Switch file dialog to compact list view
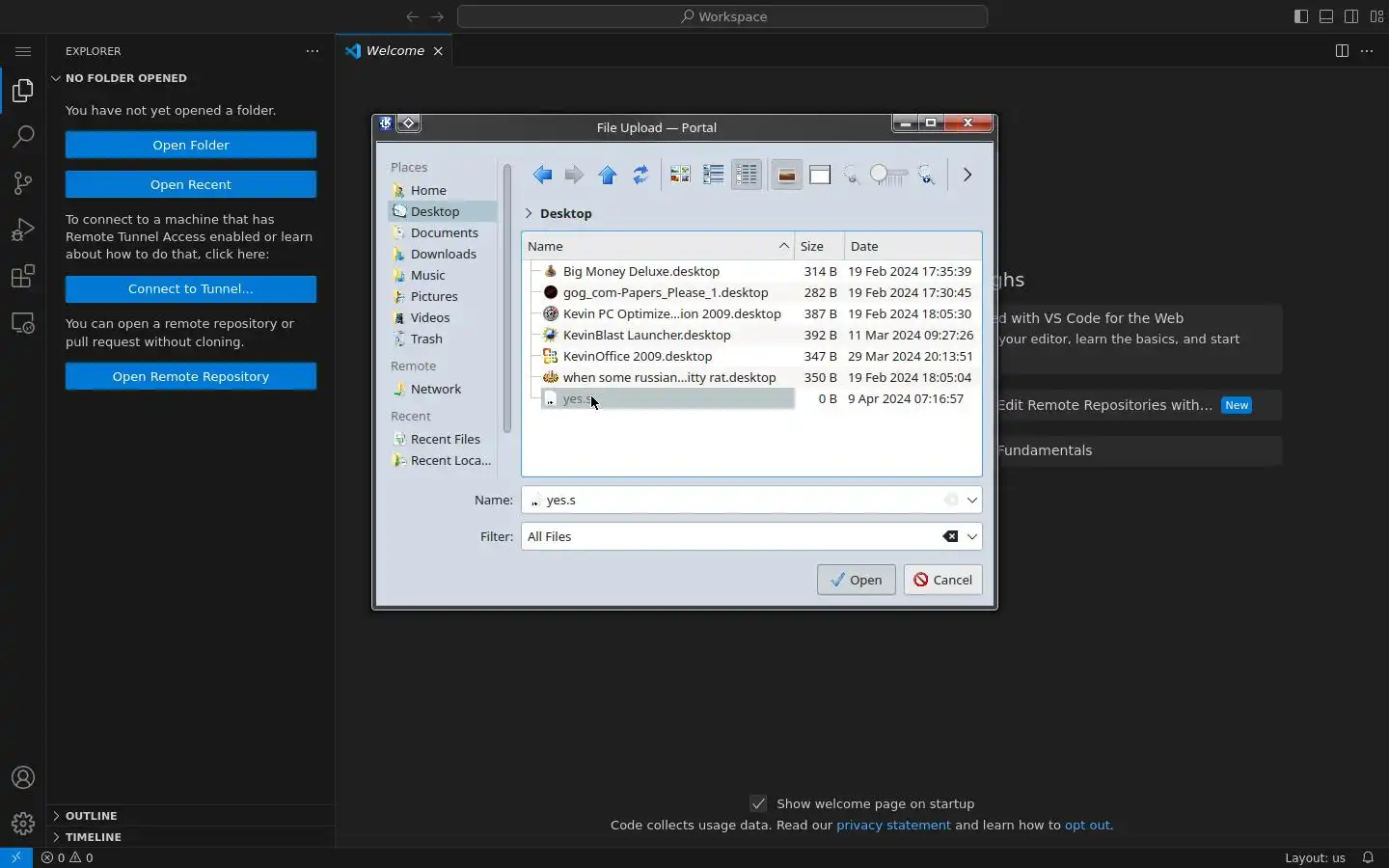This screenshot has height=868, width=1389. point(714,175)
